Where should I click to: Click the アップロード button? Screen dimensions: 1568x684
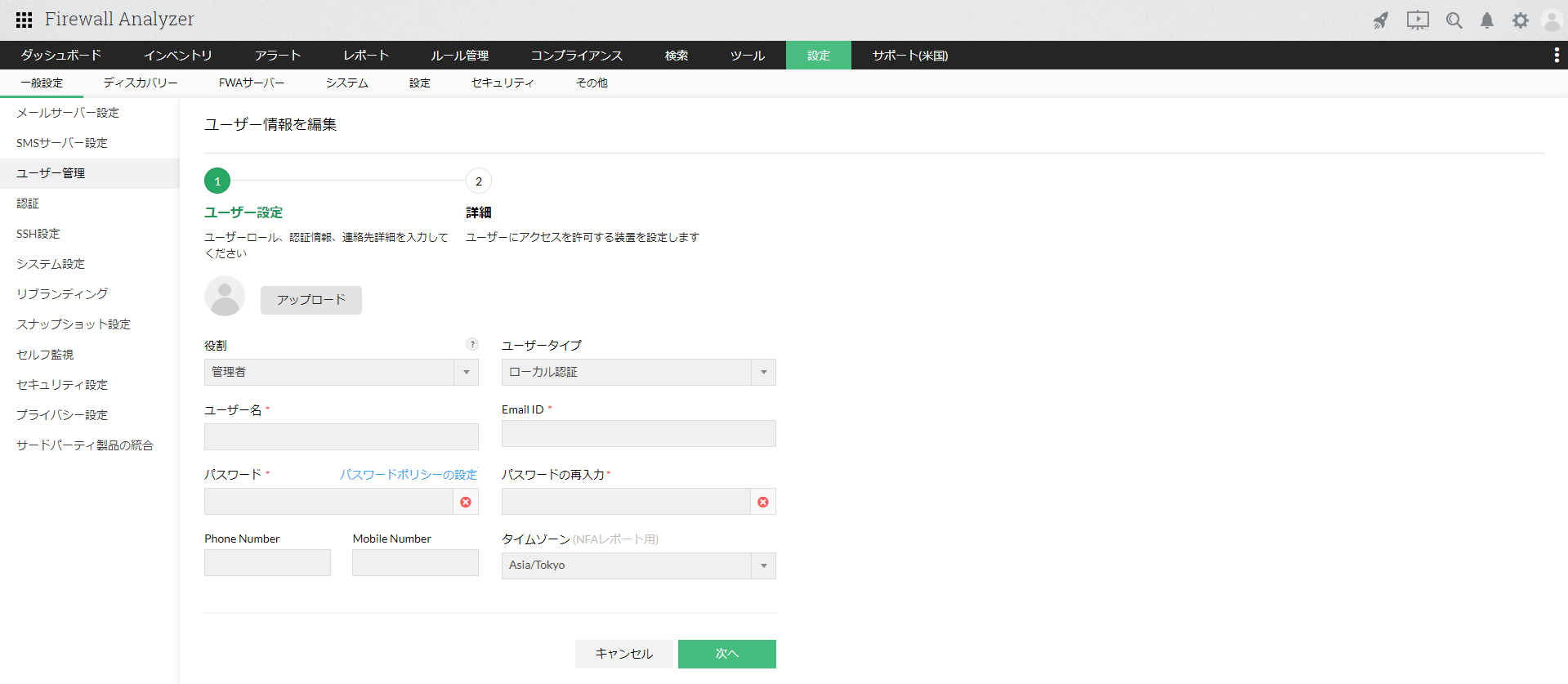tap(311, 300)
